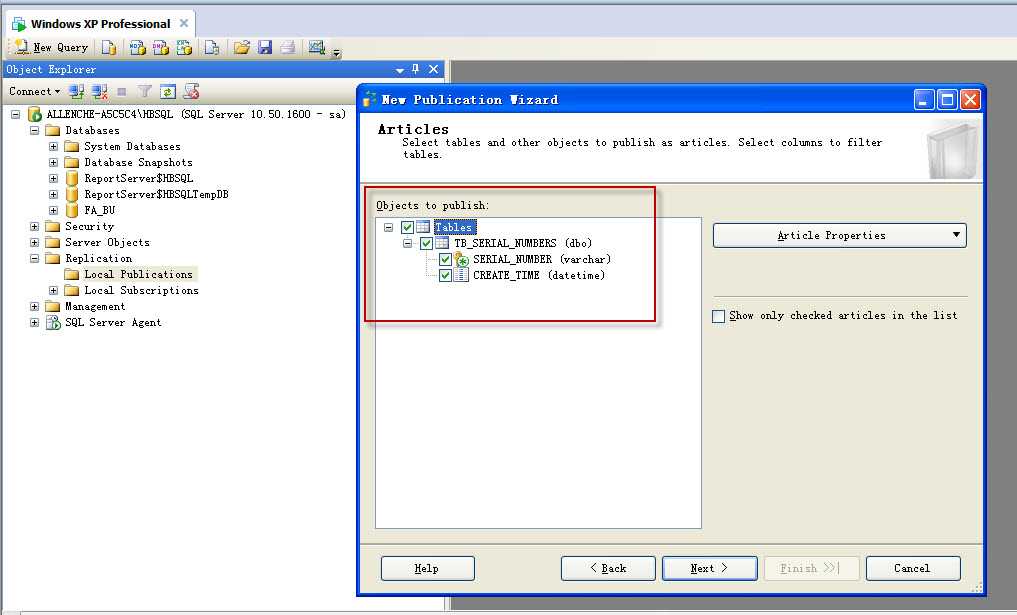Select the Local Publications tree item
The width and height of the screenshot is (1017, 615).
(x=138, y=274)
